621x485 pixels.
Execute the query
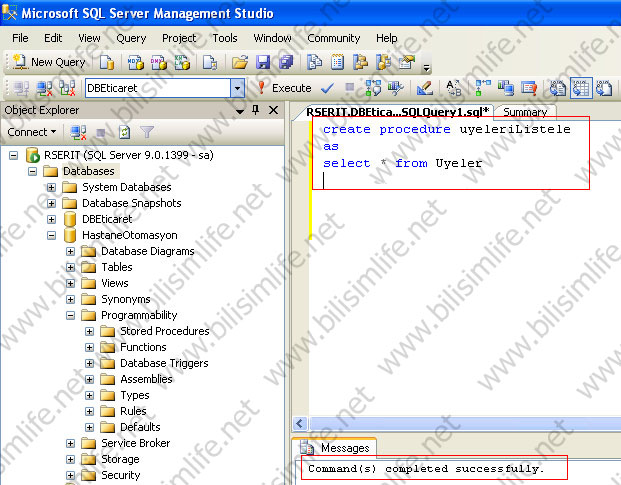pos(284,88)
